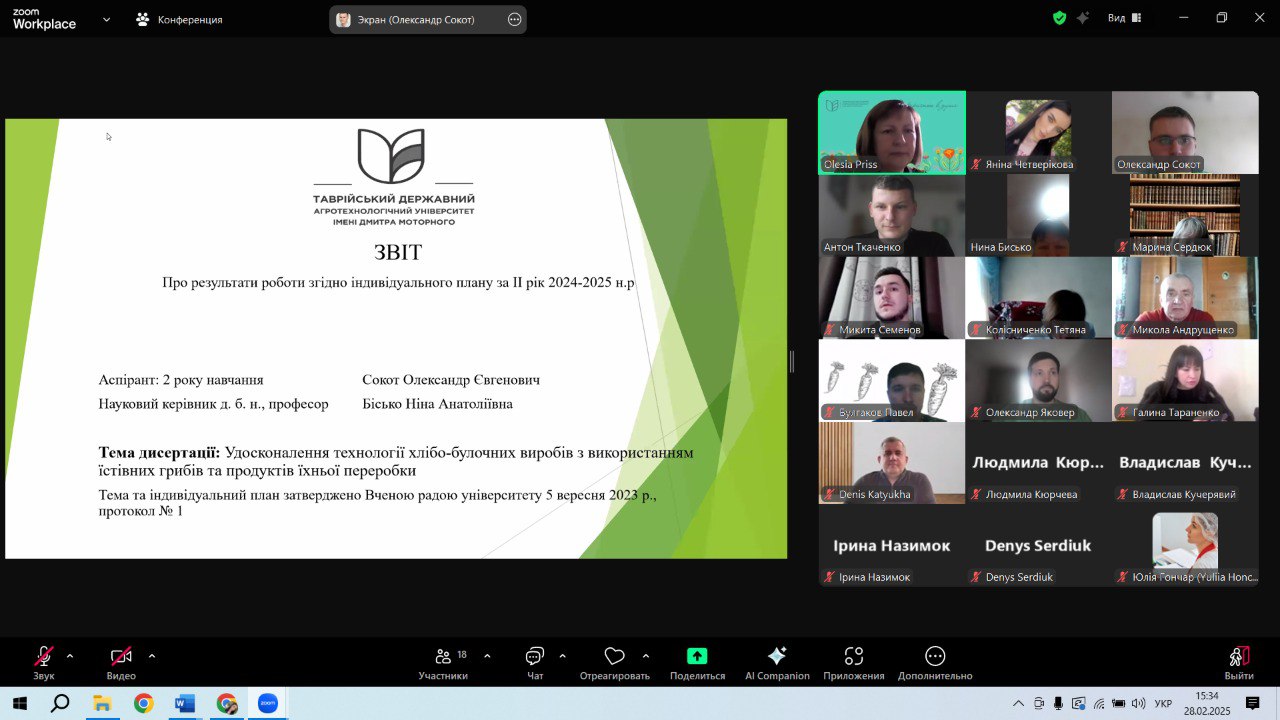
Task: Switch the УКР keyboard language
Action: 1164,704
